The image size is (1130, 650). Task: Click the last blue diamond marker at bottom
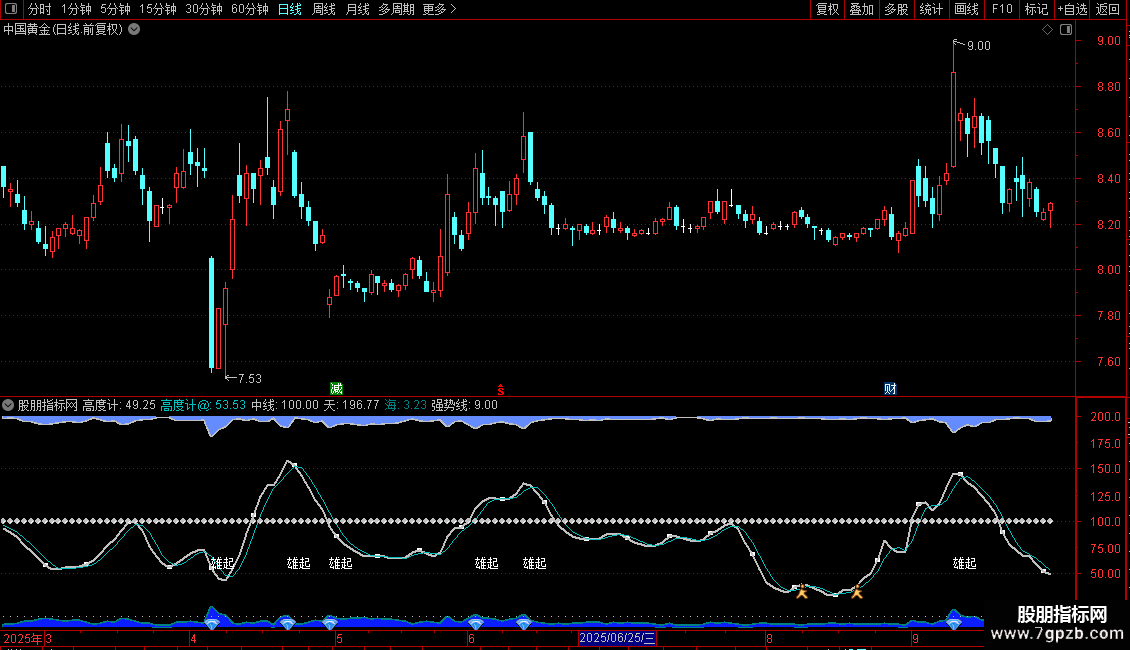click(953, 623)
